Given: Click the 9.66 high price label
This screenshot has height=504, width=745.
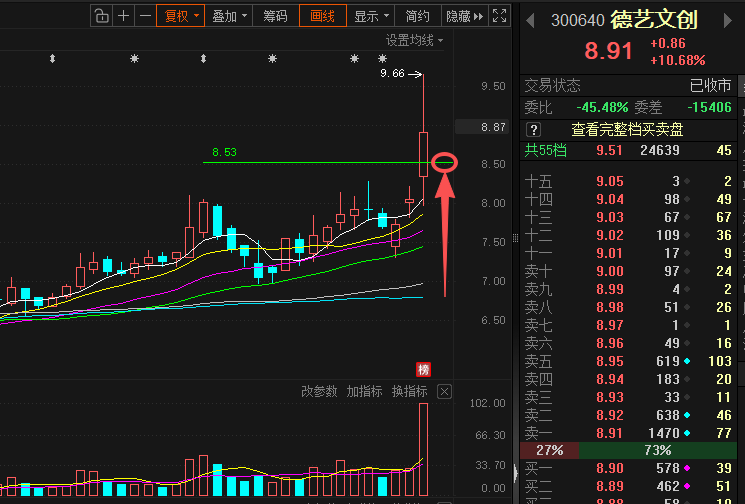Looking at the screenshot, I should point(392,74).
